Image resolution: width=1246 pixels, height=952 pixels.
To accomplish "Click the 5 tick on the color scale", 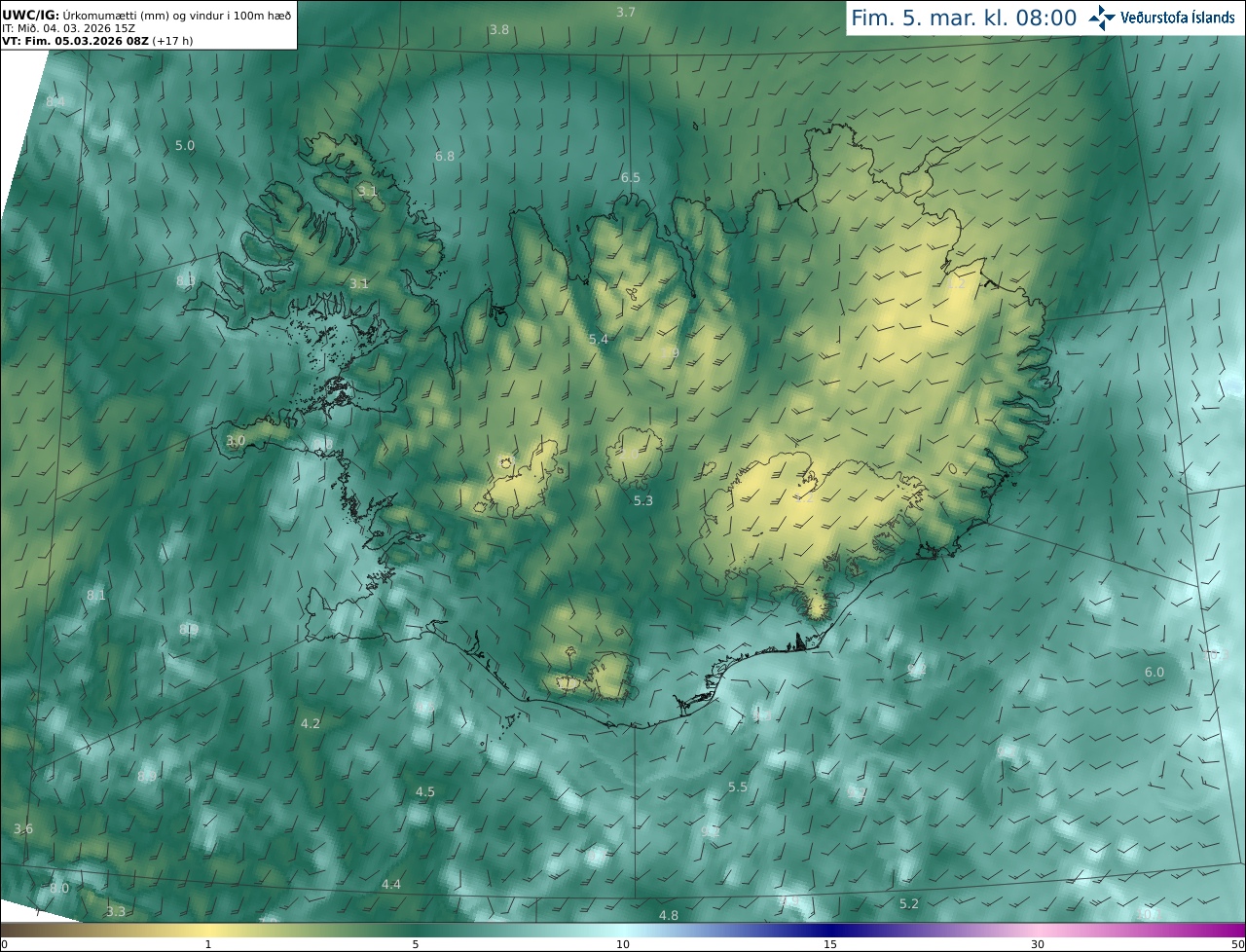I will pos(416,944).
